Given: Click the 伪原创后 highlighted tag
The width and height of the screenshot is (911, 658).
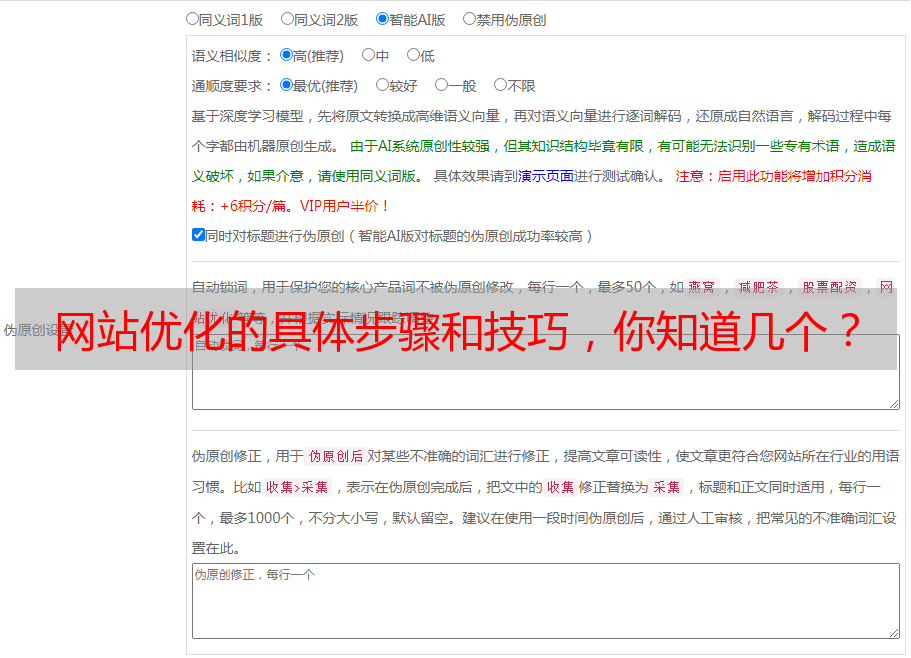Looking at the screenshot, I should 336,456.
